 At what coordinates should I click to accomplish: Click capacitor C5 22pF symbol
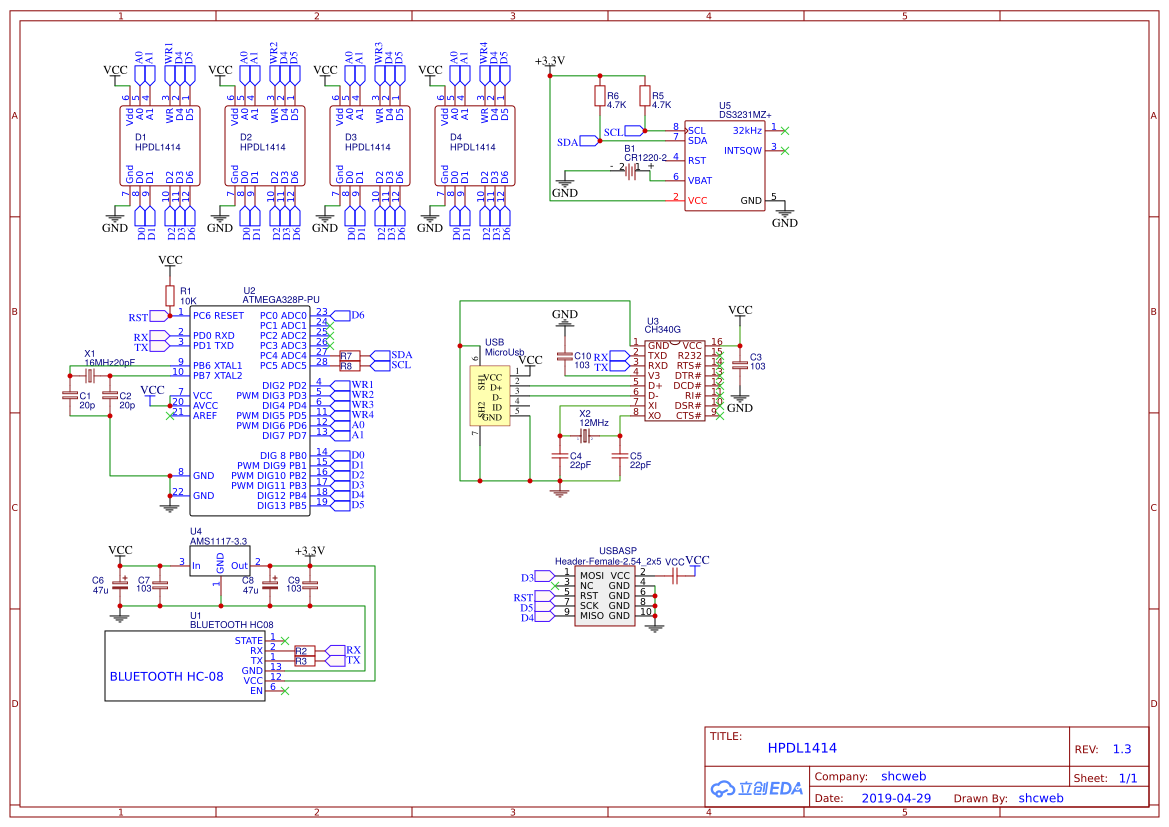pyautogui.click(x=620, y=455)
